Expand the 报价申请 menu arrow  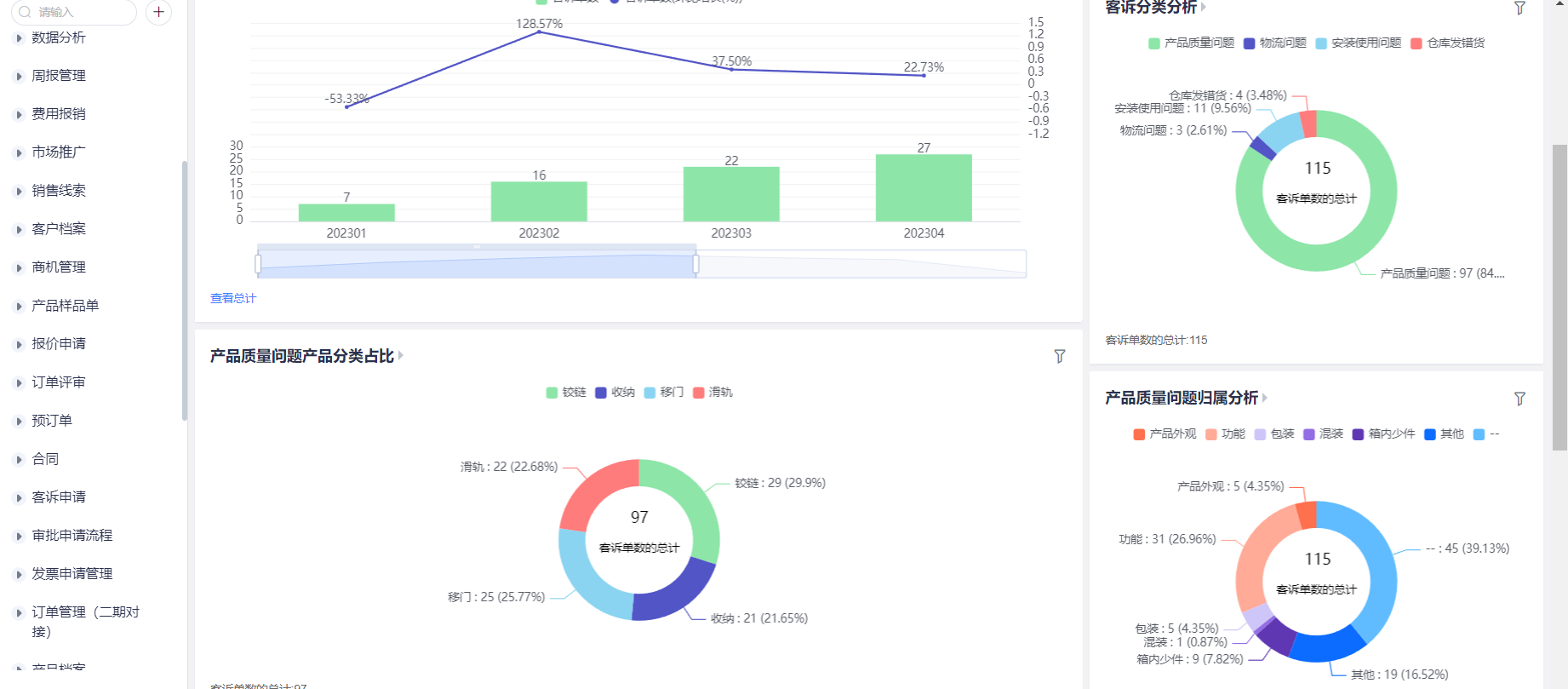point(19,345)
